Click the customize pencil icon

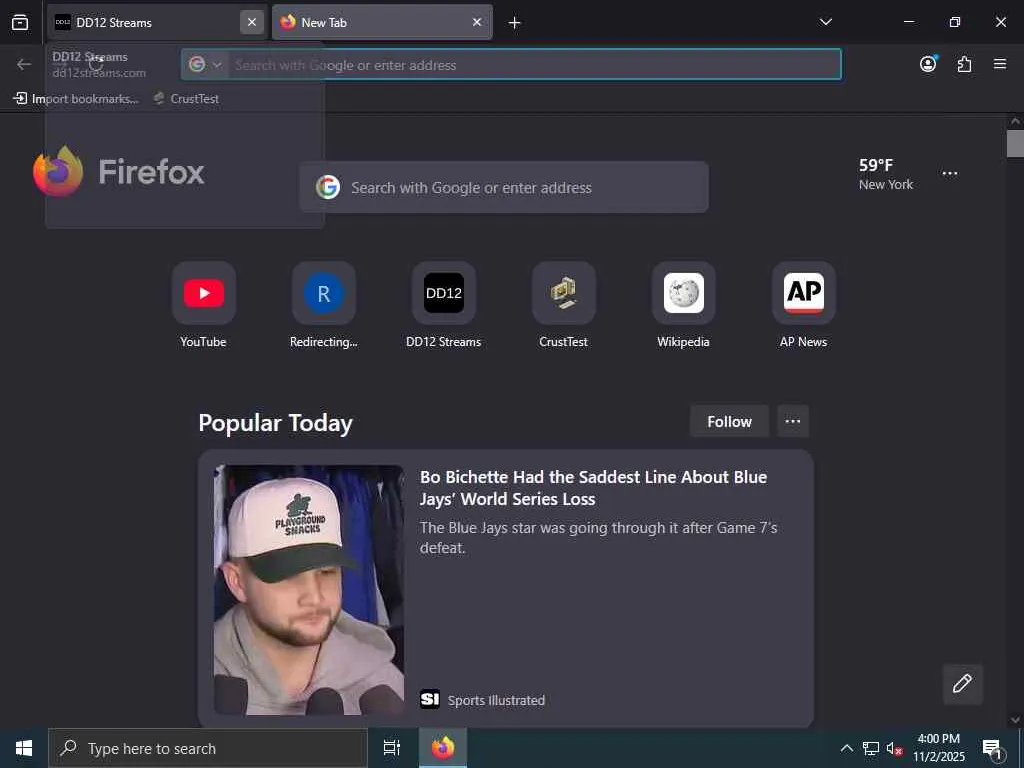point(963,684)
